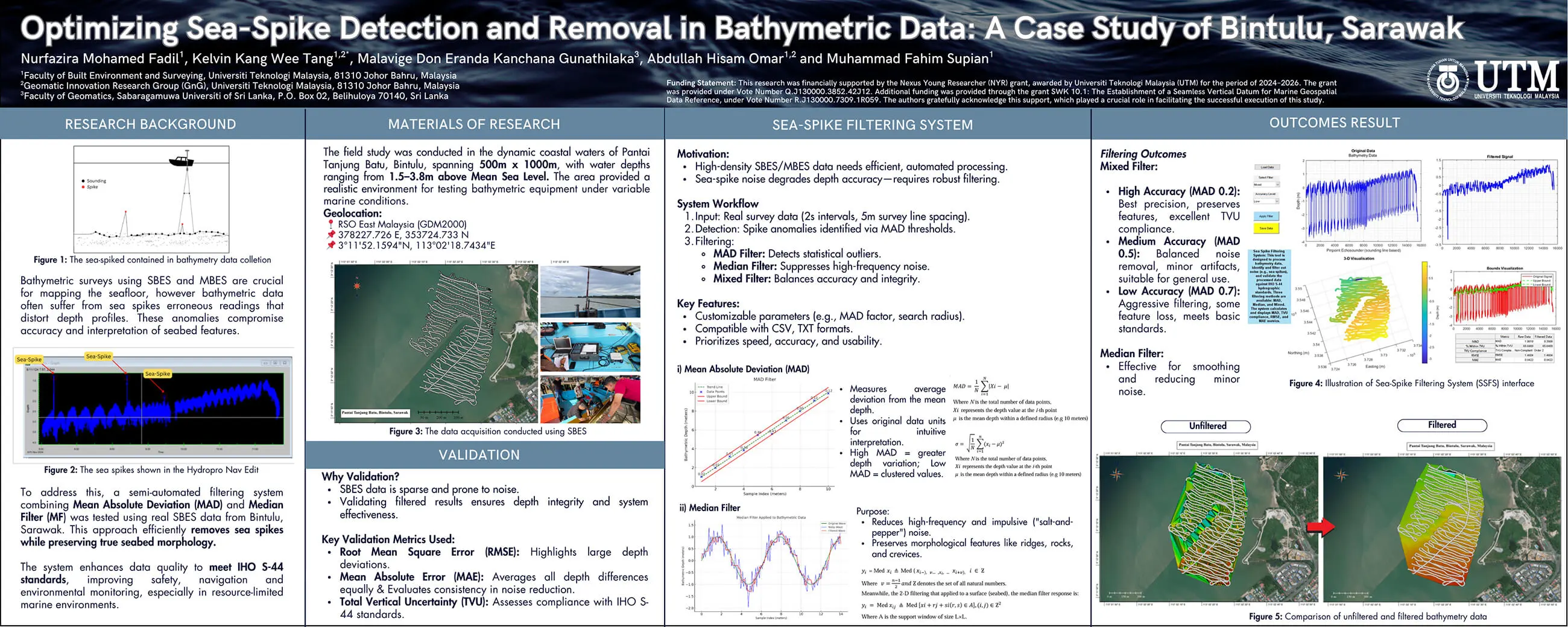
Task: Open the Original Data bathymetry plot
Action: pos(1361,200)
